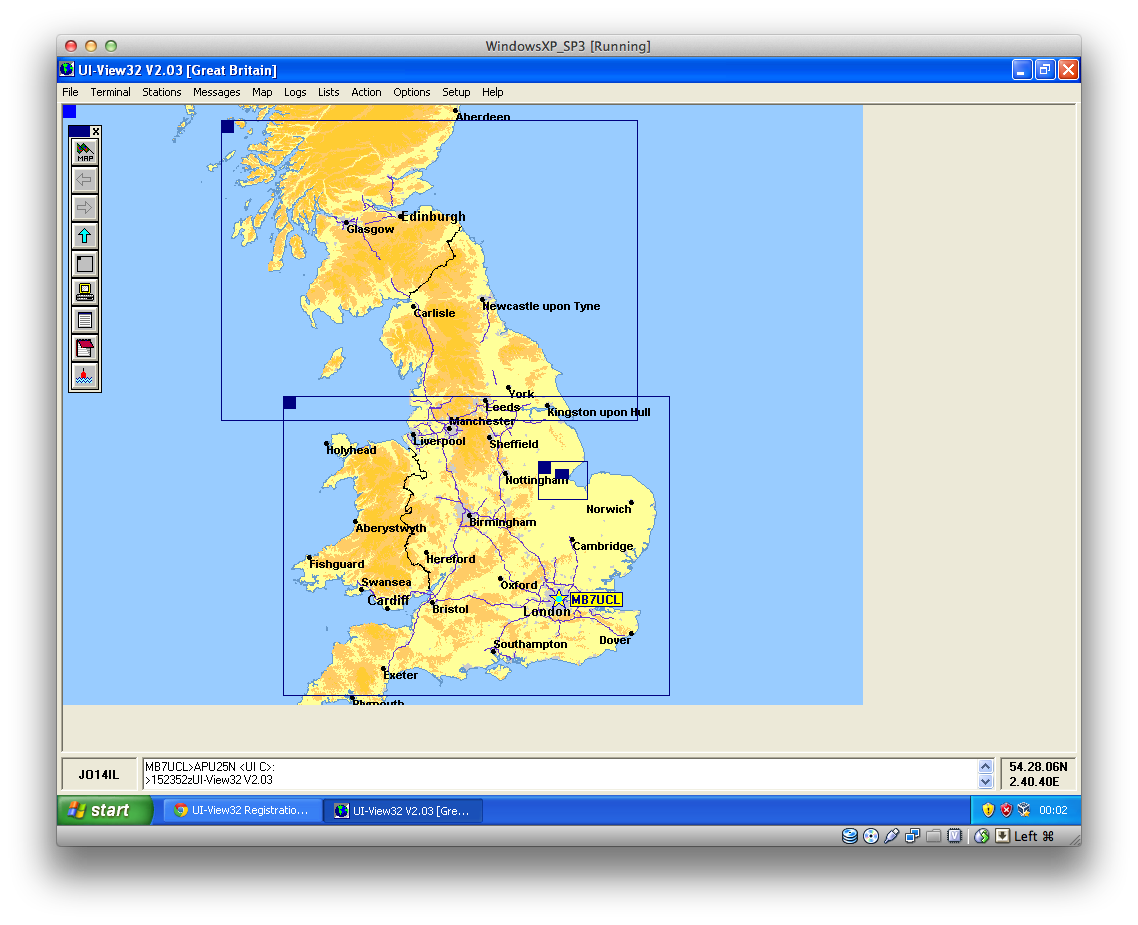The image size is (1138, 925).
Task: Click the London city label on map
Action: (x=547, y=612)
